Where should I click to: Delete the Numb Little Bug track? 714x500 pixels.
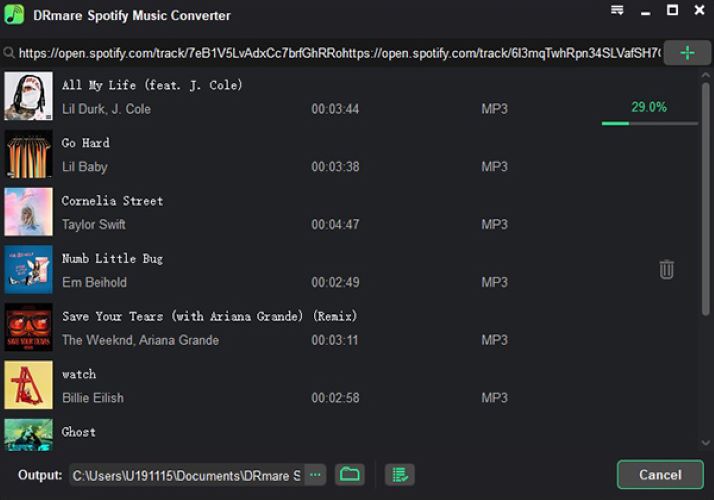pos(666,269)
